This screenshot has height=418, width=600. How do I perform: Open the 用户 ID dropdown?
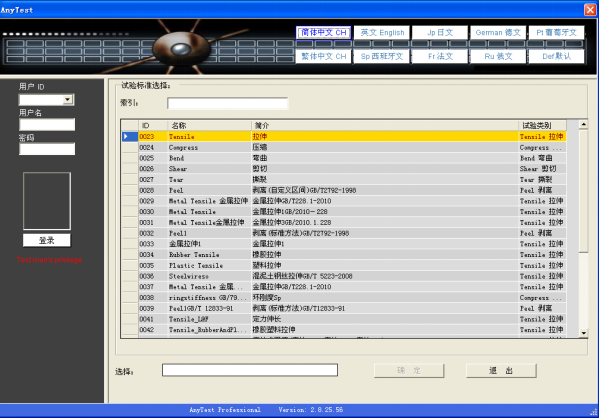click(x=68, y=100)
